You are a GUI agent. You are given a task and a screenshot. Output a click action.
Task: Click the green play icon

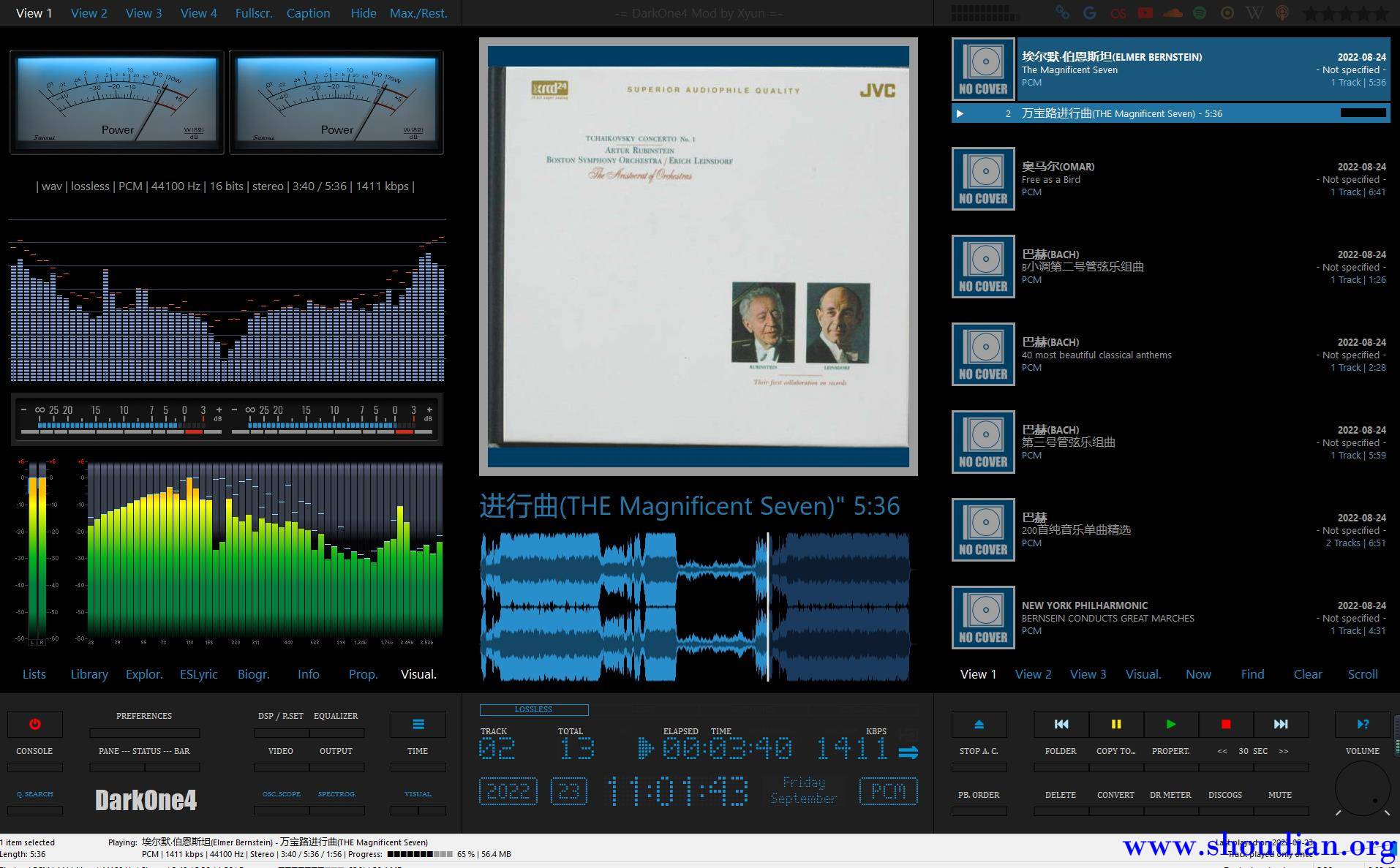1170,724
